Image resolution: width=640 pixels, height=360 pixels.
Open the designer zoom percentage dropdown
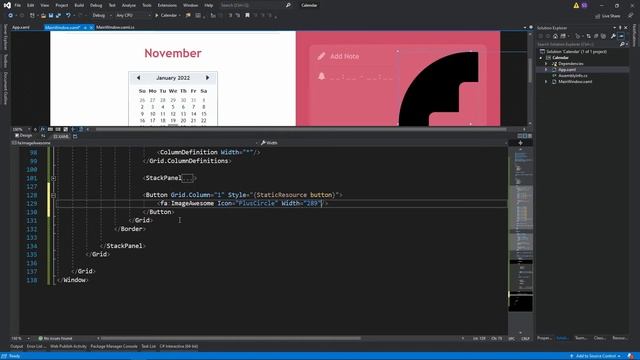(x=21, y=129)
